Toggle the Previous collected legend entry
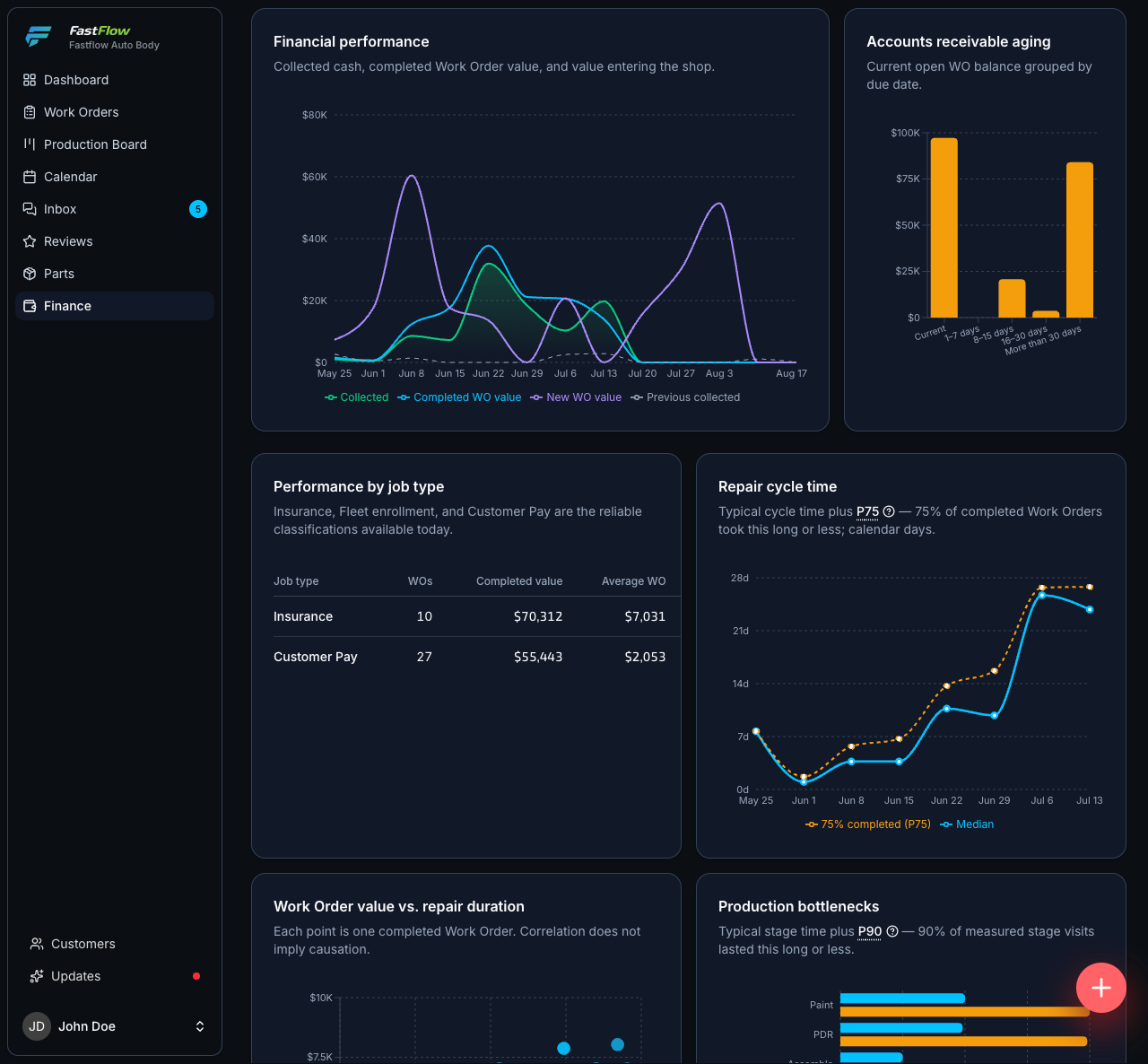Image resolution: width=1148 pixels, height=1064 pixels. (685, 397)
